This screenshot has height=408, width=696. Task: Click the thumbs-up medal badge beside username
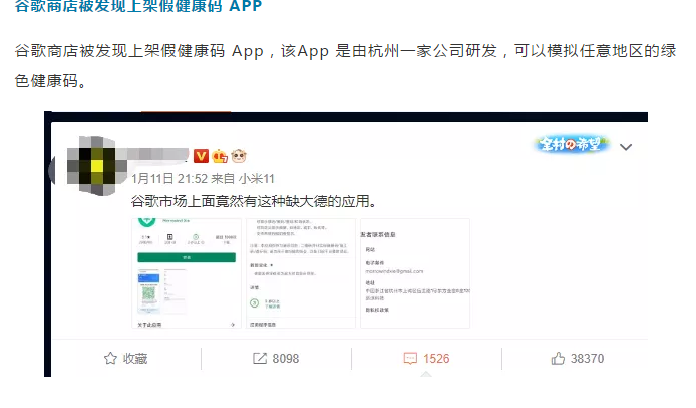(220, 156)
